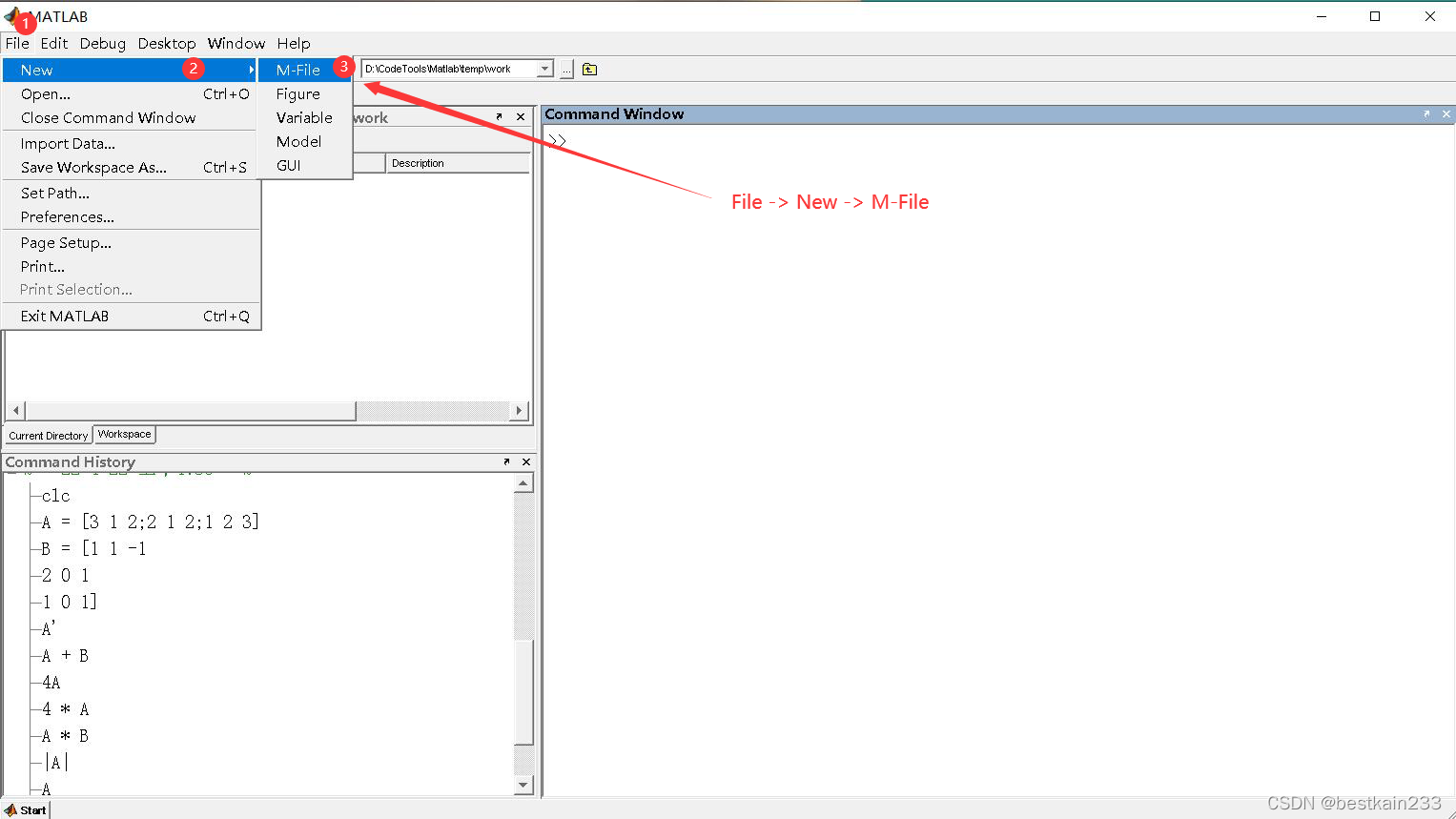Select '1 0 1]' history entry
1456x819 pixels.
coord(70,602)
